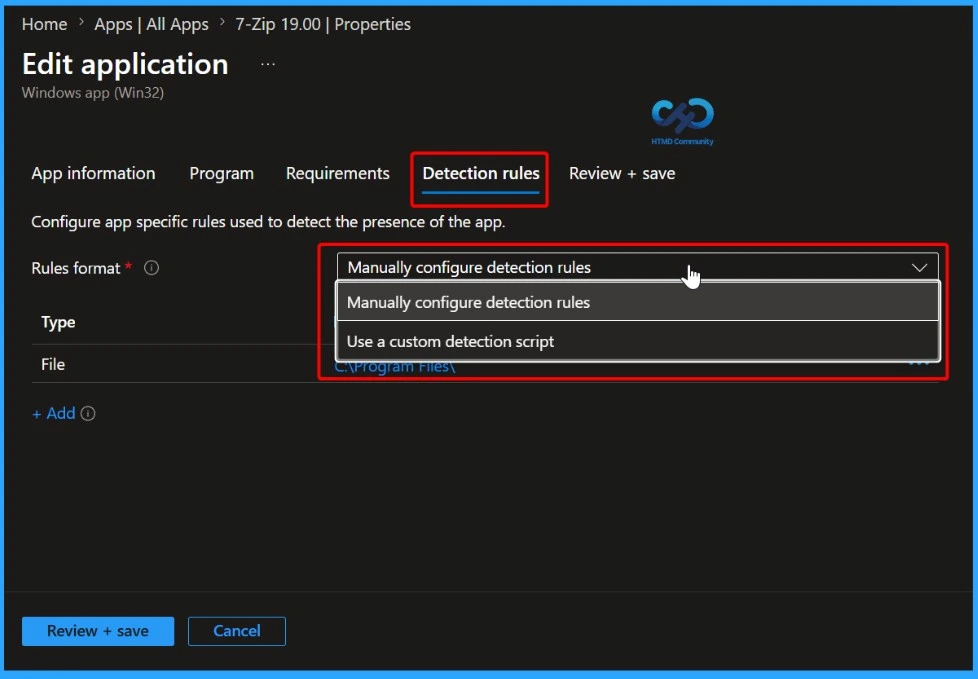
Task: Click the Cancel button
Action: point(237,631)
